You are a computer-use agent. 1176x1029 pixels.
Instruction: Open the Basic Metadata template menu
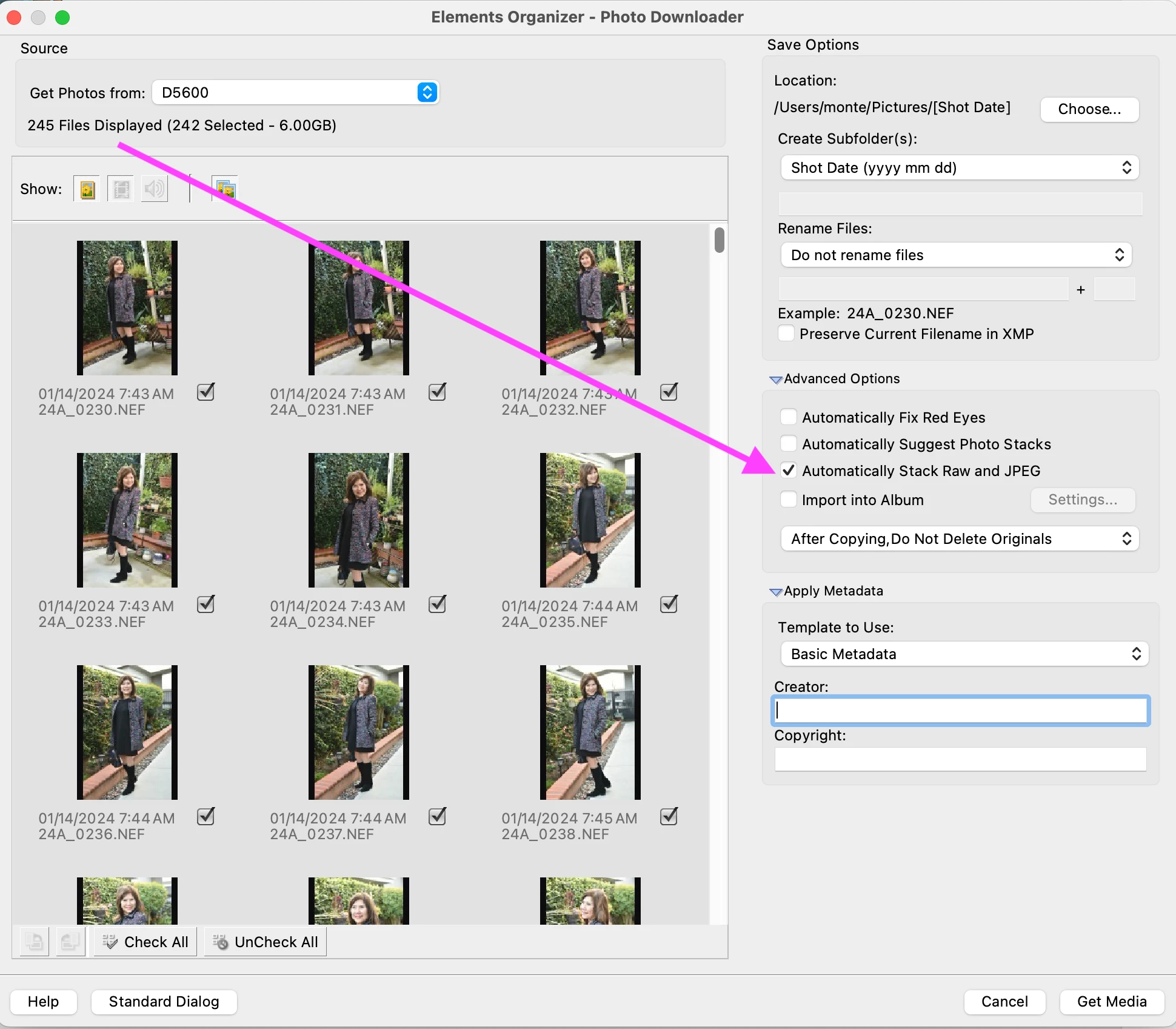(x=964, y=654)
